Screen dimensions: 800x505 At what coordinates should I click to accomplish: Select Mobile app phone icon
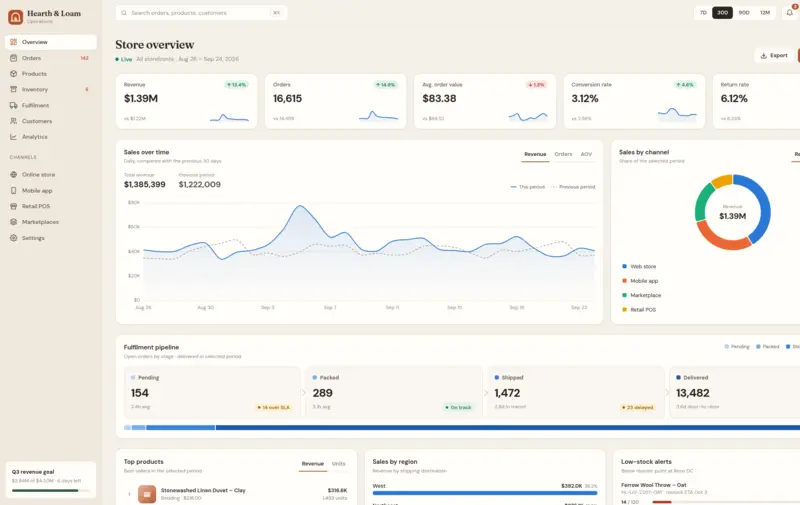(13, 191)
